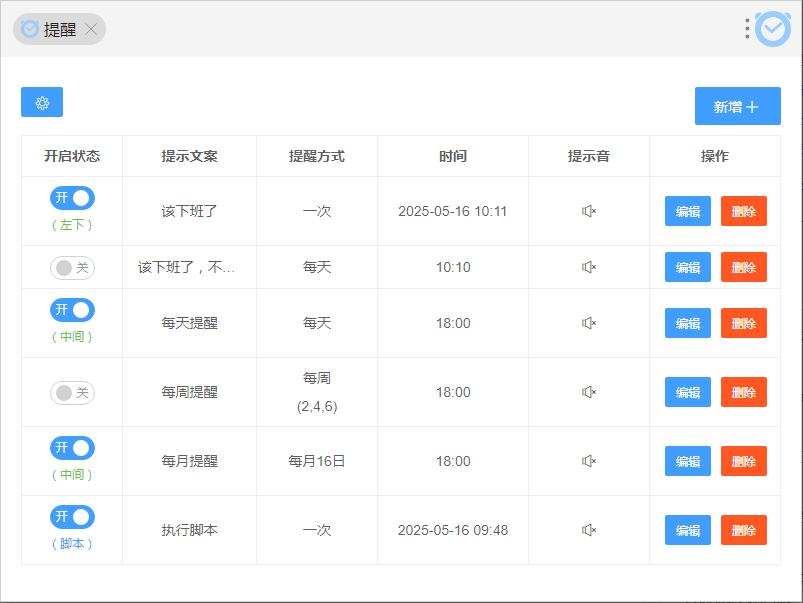Click the 提醒方式 column header

317,156
